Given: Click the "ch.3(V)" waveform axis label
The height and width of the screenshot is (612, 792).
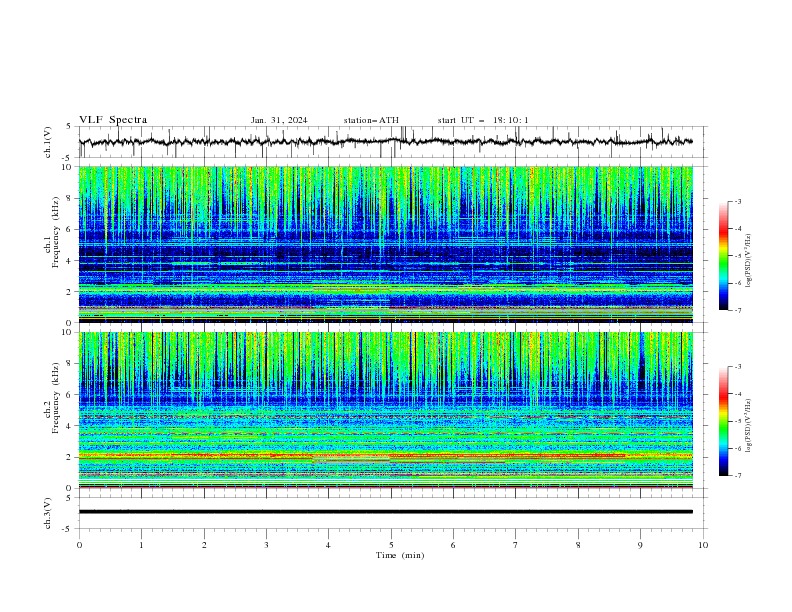Looking at the screenshot, I should [x=48, y=513].
